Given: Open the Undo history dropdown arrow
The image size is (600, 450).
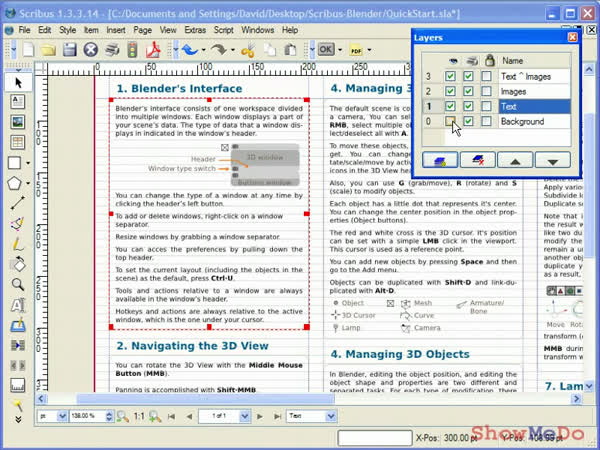Looking at the screenshot, I should click(x=204, y=50).
